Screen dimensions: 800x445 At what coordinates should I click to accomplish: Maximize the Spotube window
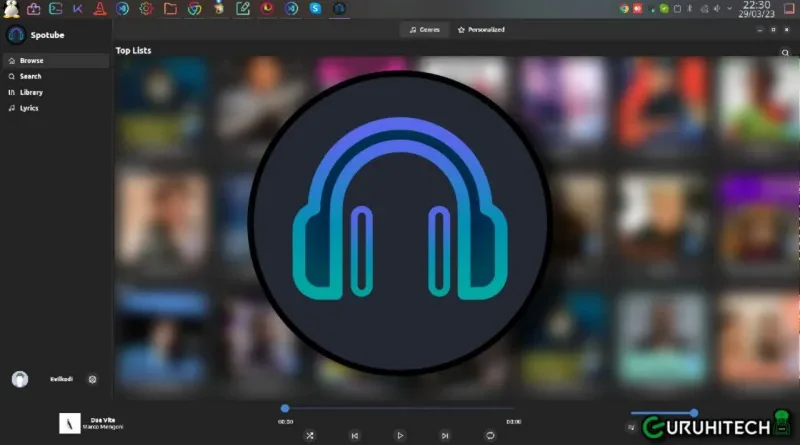coord(773,30)
